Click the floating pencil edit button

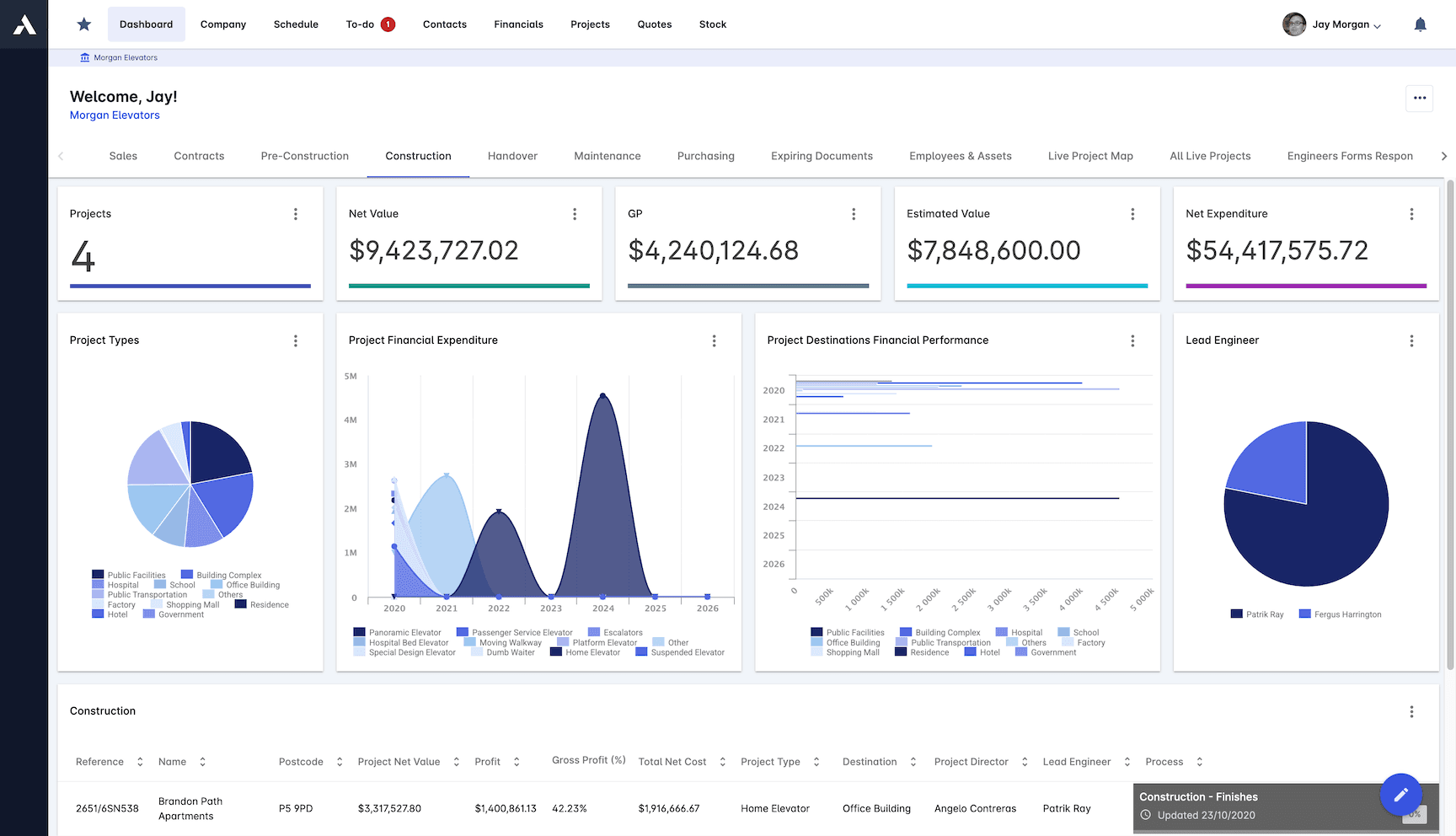point(1401,794)
